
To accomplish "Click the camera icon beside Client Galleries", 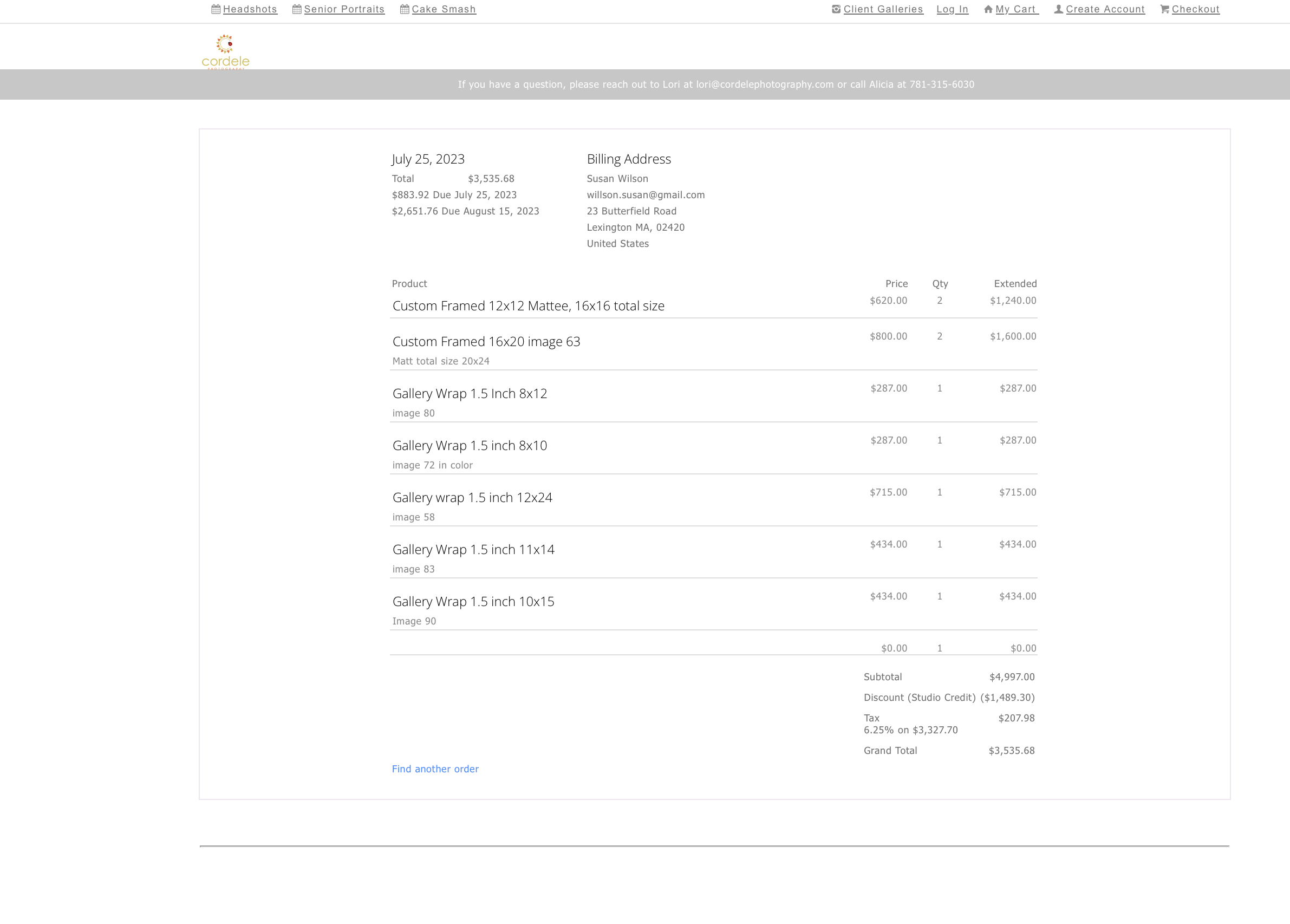I will coord(836,9).
